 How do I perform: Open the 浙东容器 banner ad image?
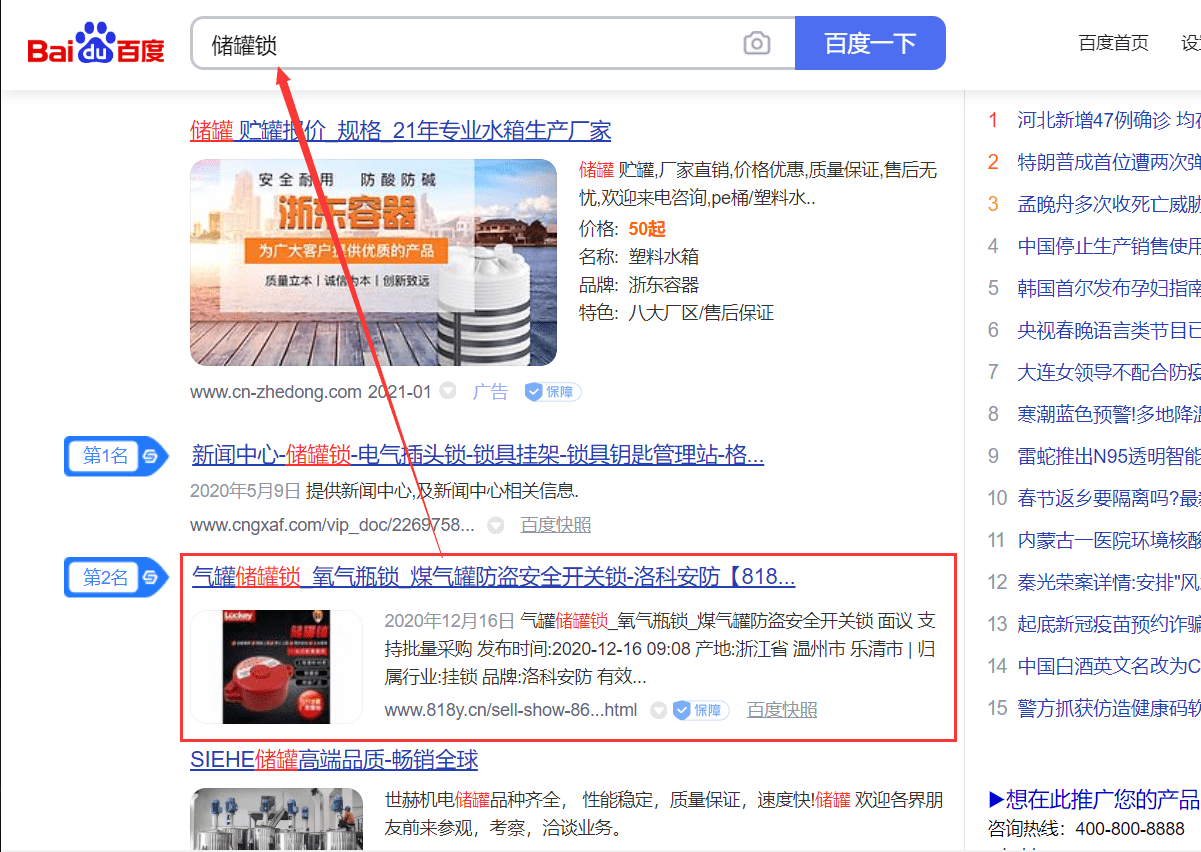point(373,262)
